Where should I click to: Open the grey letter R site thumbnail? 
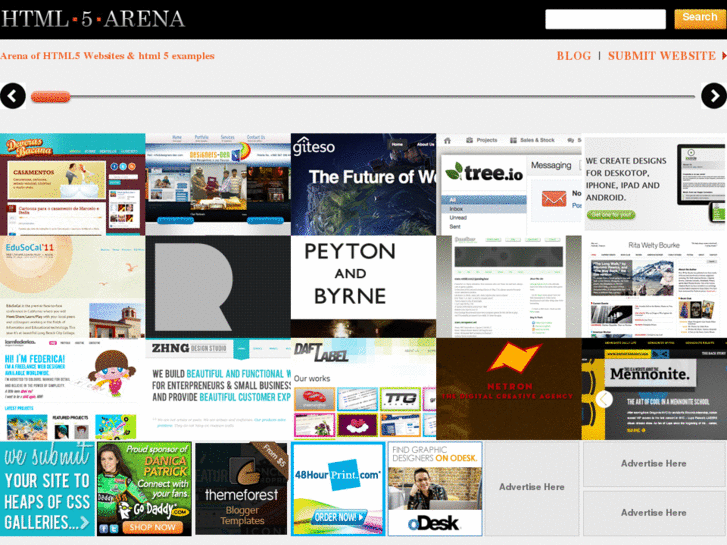[x=218, y=287]
